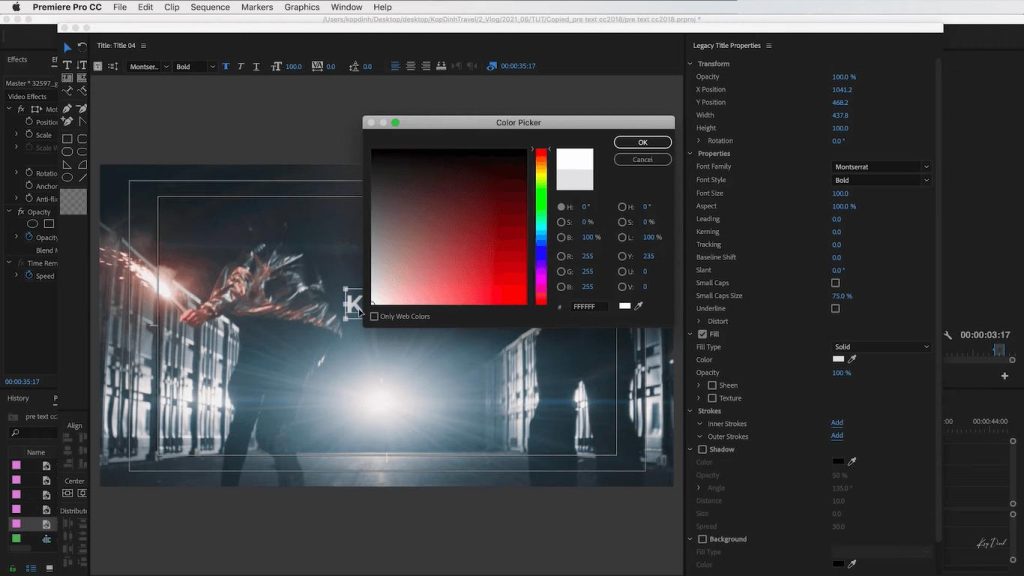Click the wrench settings icon
The width and height of the screenshot is (1024, 576).
coord(948,335)
